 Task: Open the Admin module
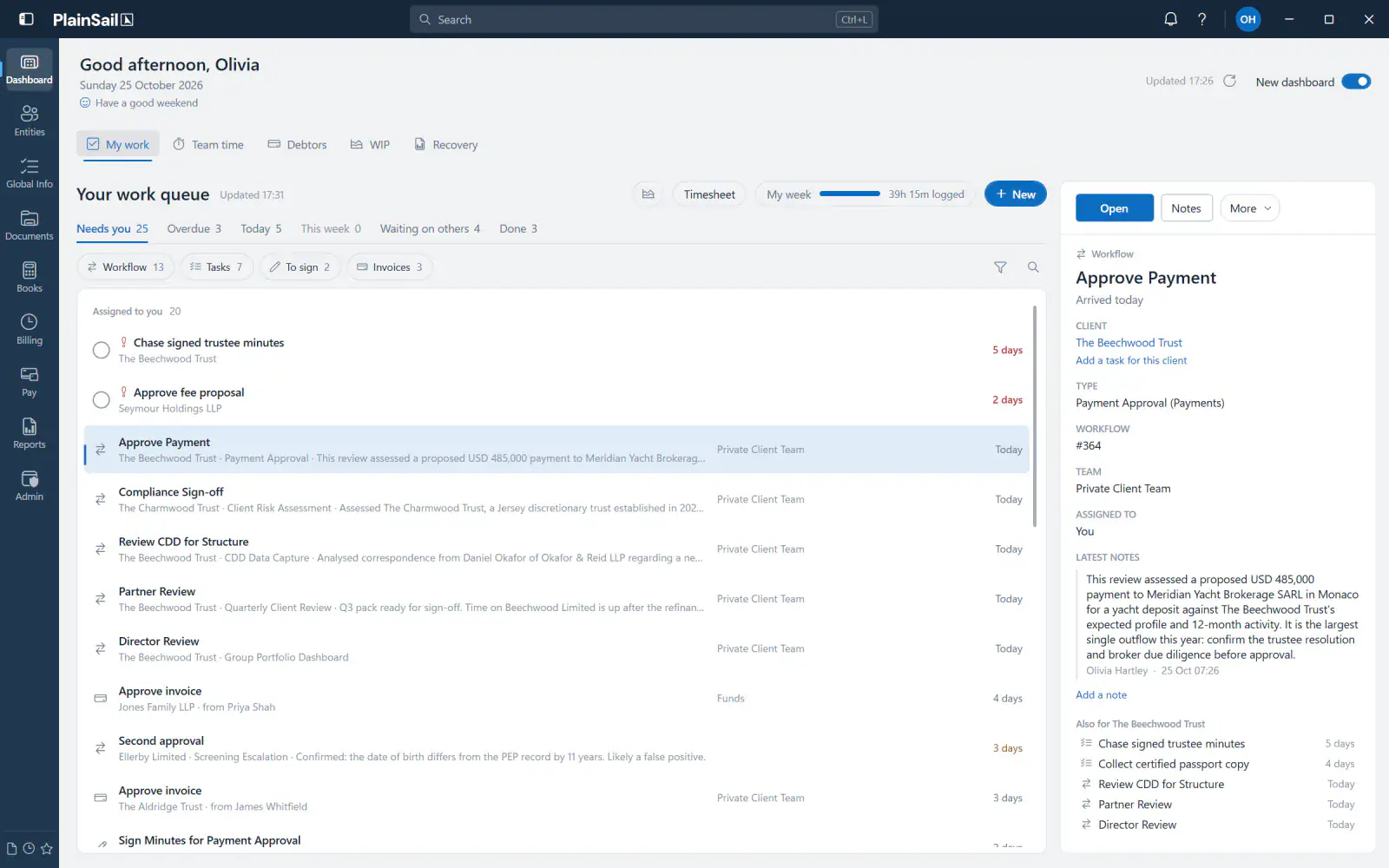pyautogui.click(x=30, y=485)
